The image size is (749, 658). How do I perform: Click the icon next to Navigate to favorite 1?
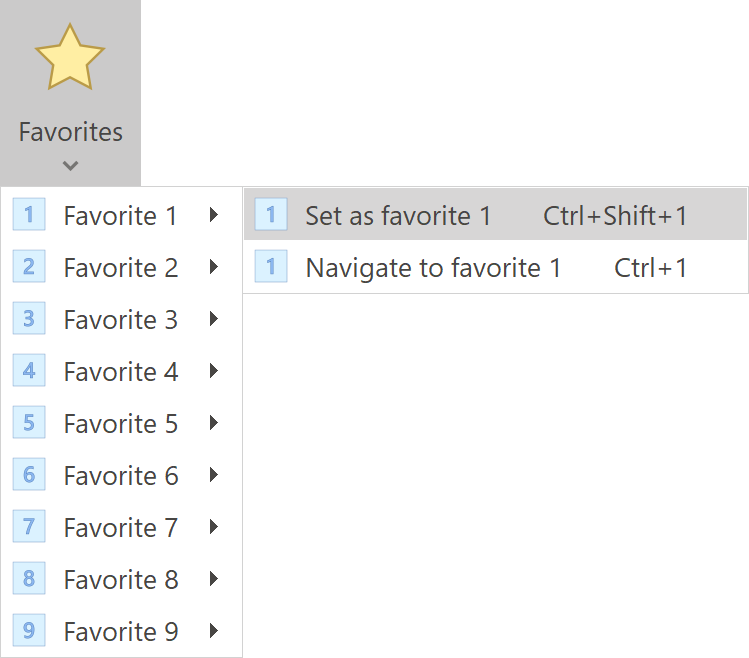(271, 267)
